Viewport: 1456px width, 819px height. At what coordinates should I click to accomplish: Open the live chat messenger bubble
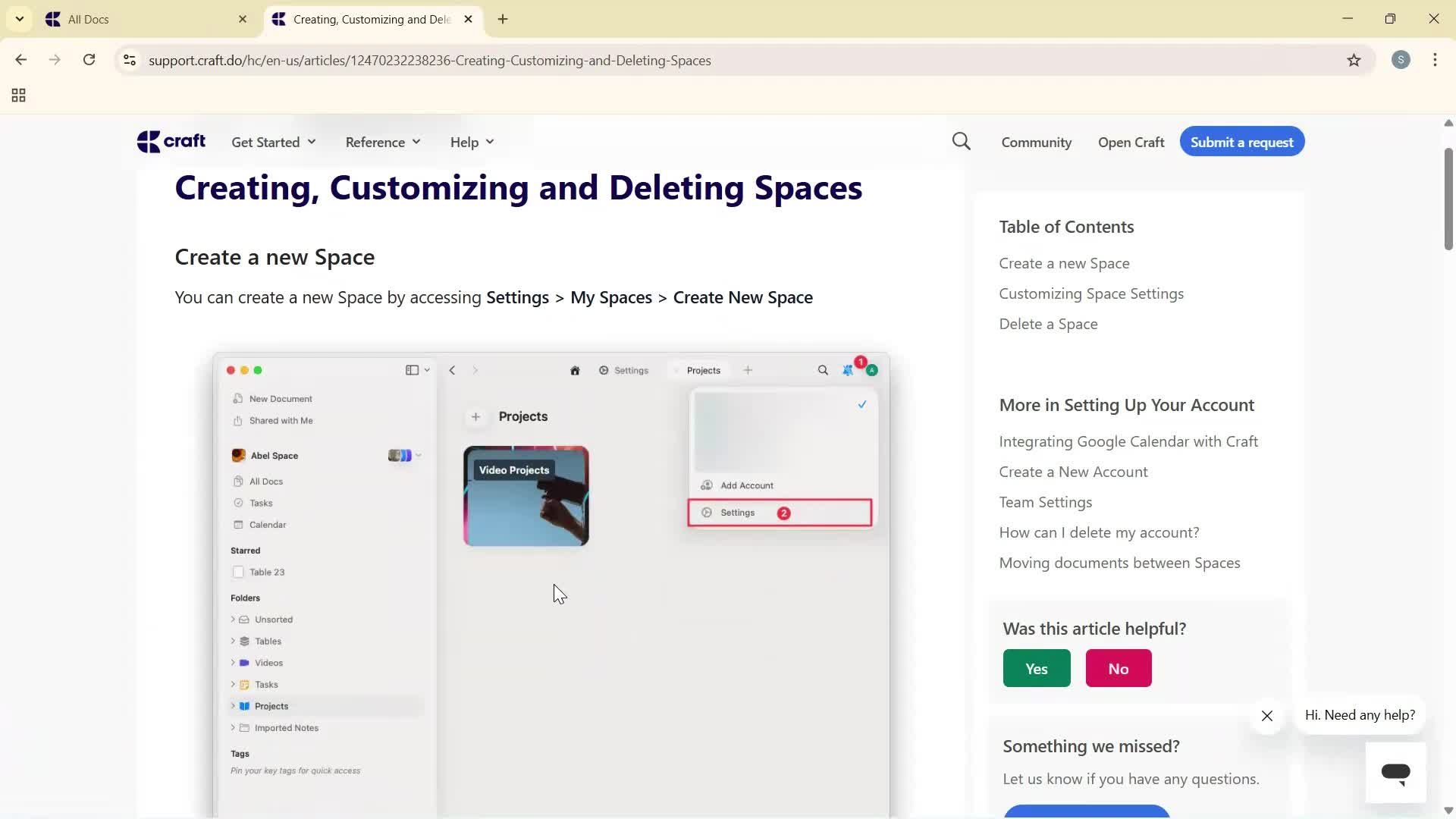coord(1395,771)
